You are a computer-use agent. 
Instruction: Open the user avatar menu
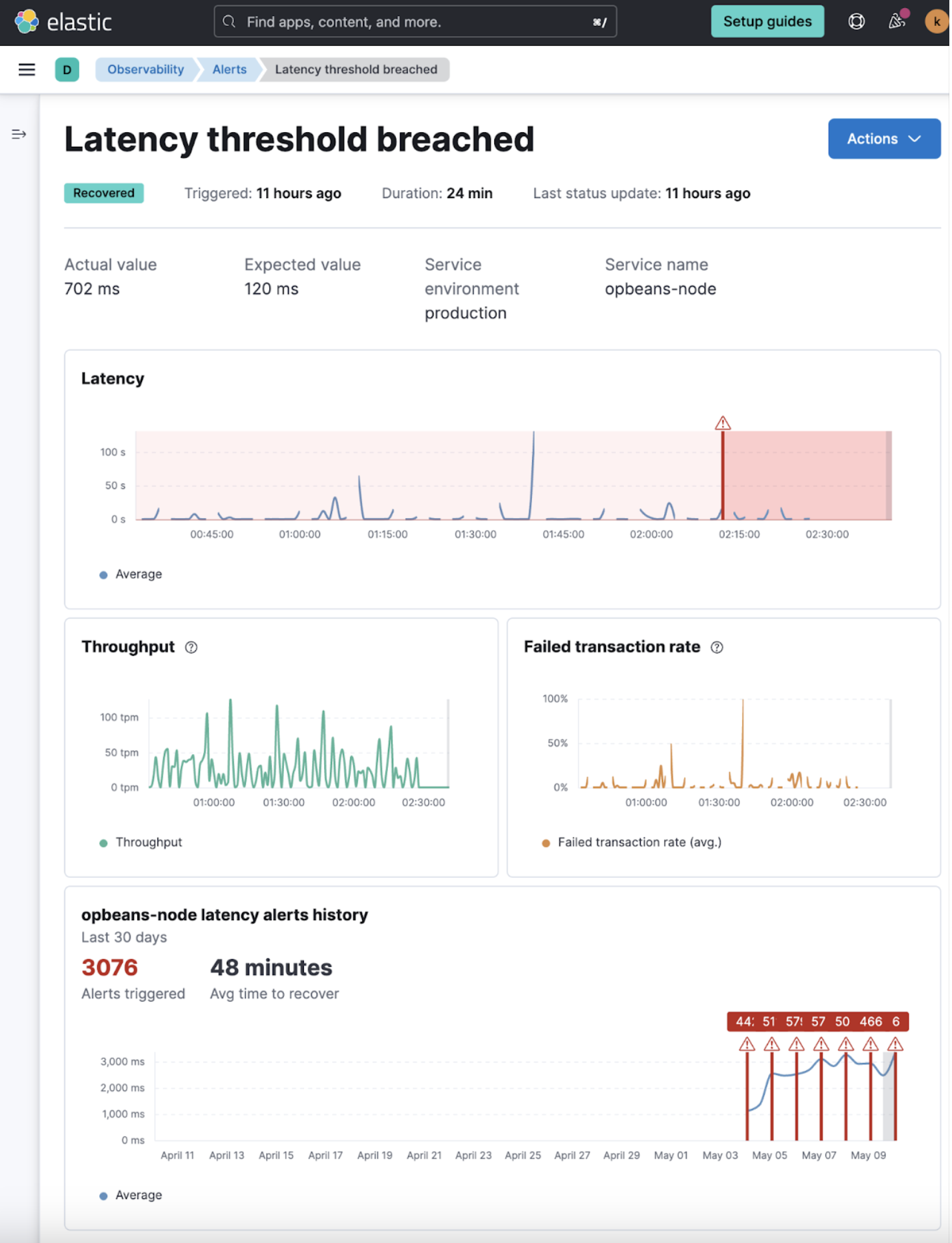point(936,22)
